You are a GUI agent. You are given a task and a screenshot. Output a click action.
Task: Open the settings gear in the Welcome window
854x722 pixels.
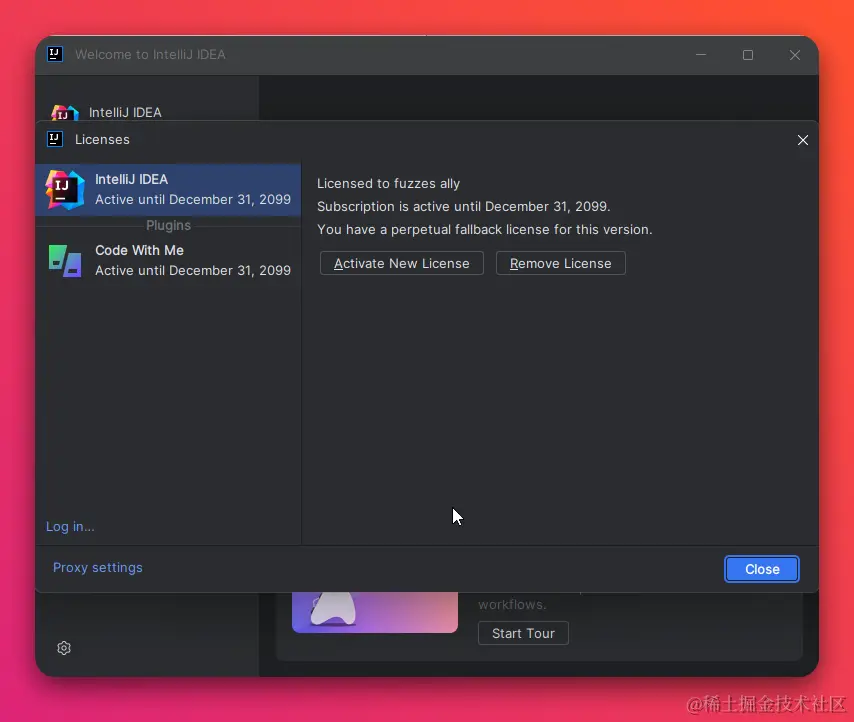(64, 648)
